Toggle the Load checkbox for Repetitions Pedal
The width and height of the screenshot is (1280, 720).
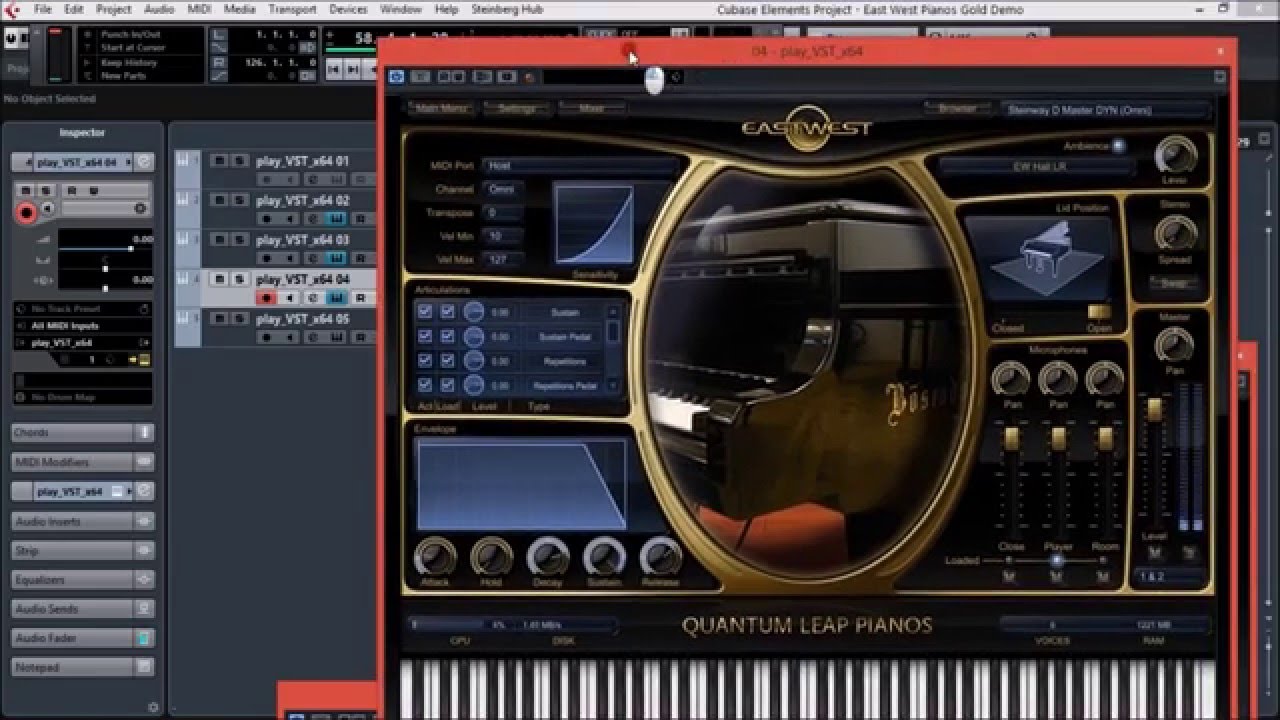tap(447, 385)
